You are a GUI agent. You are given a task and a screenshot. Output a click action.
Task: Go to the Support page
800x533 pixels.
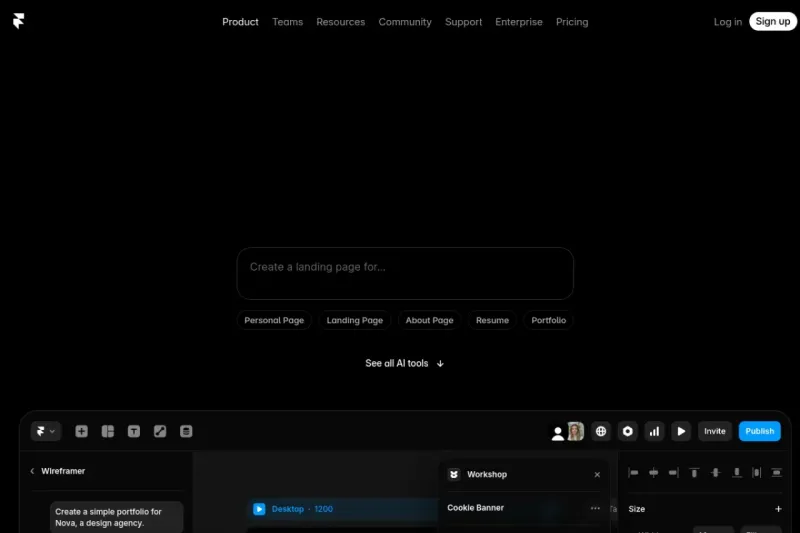point(463,22)
